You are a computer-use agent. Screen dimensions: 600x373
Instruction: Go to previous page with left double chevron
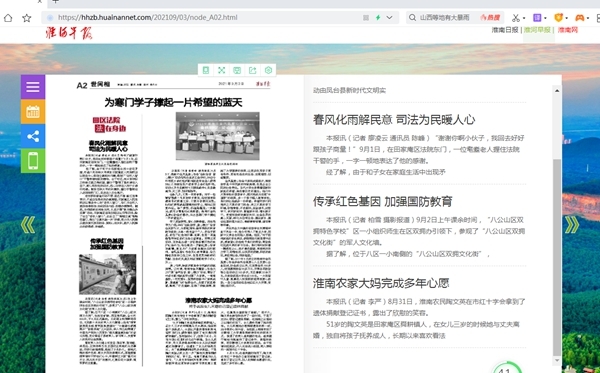click(28, 225)
